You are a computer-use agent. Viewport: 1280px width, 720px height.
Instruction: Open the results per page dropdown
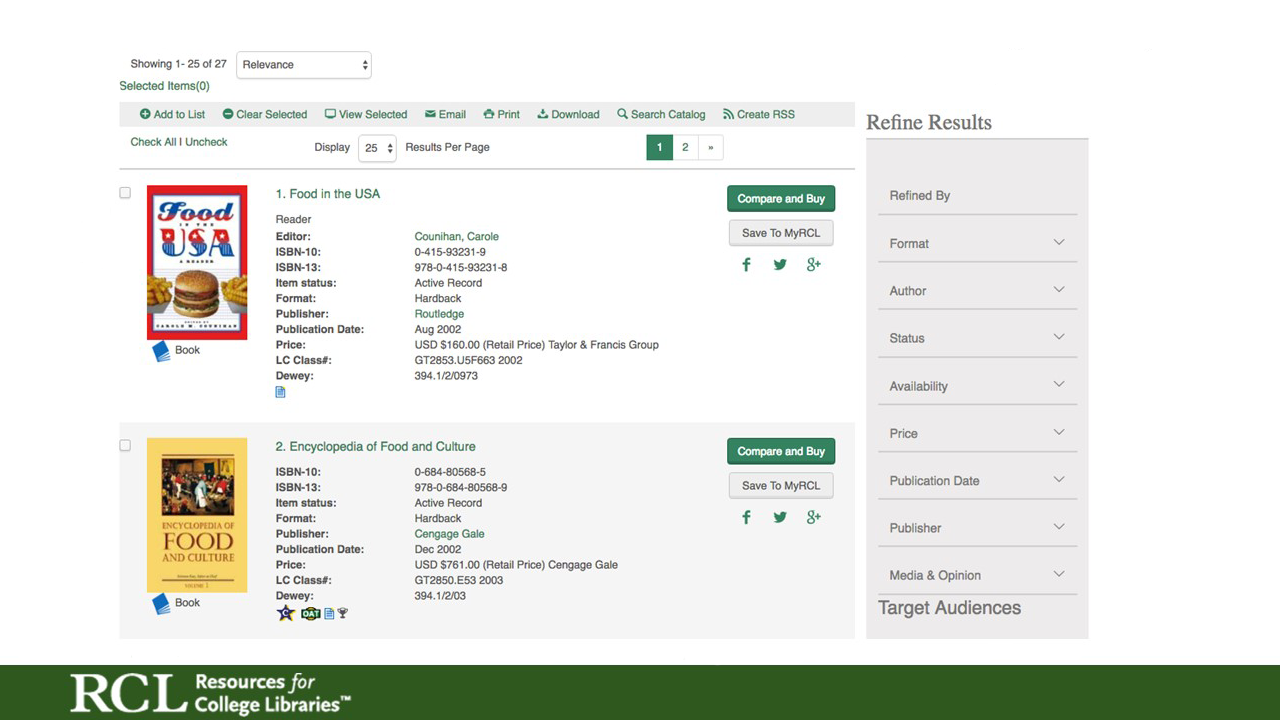pyautogui.click(x=378, y=148)
